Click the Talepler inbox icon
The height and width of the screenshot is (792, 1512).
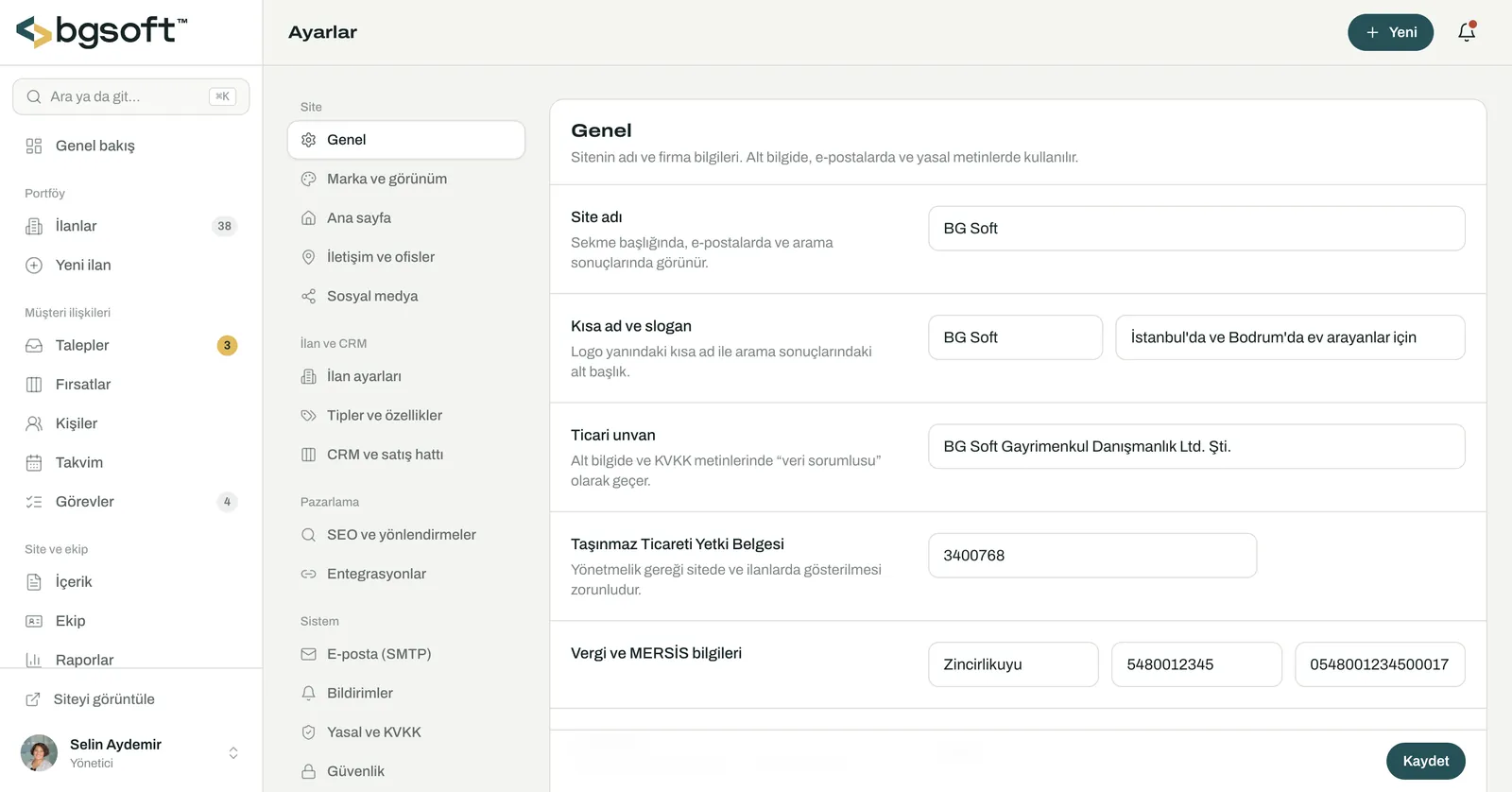pos(34,346)
